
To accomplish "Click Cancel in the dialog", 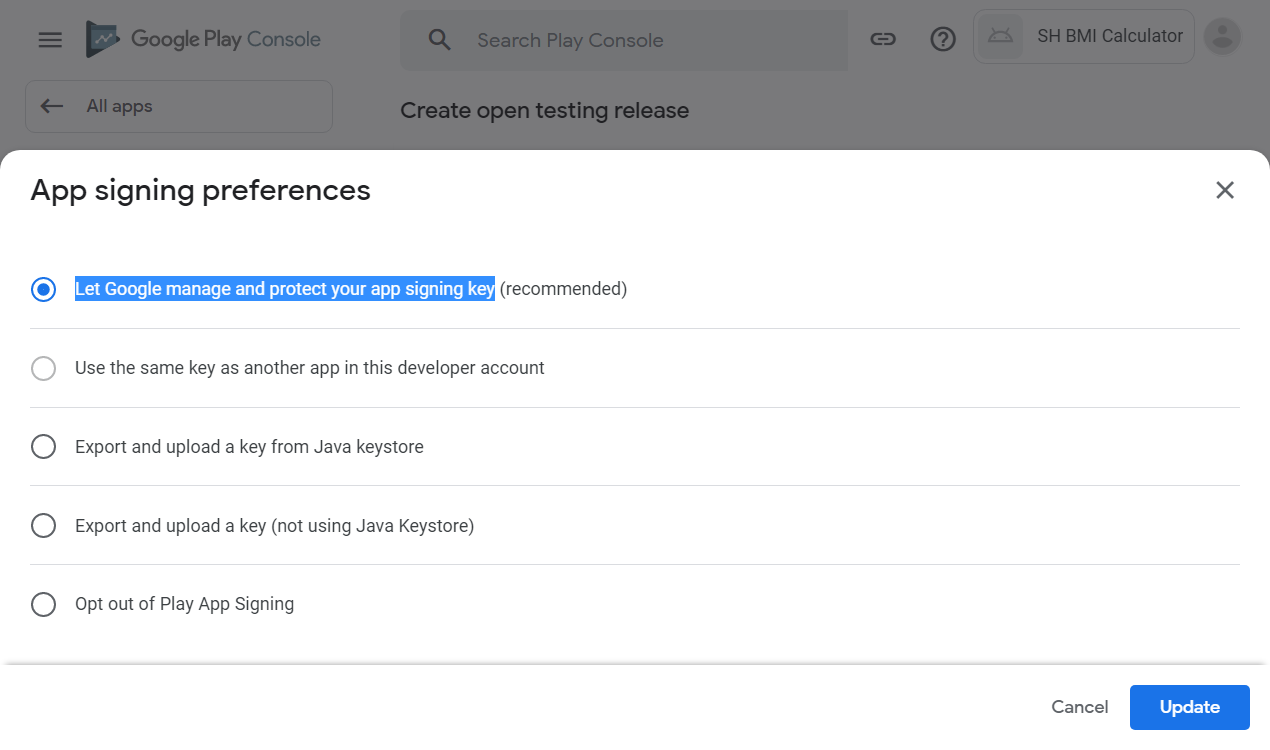I will pyautogui.click(x=1079, y=707).
